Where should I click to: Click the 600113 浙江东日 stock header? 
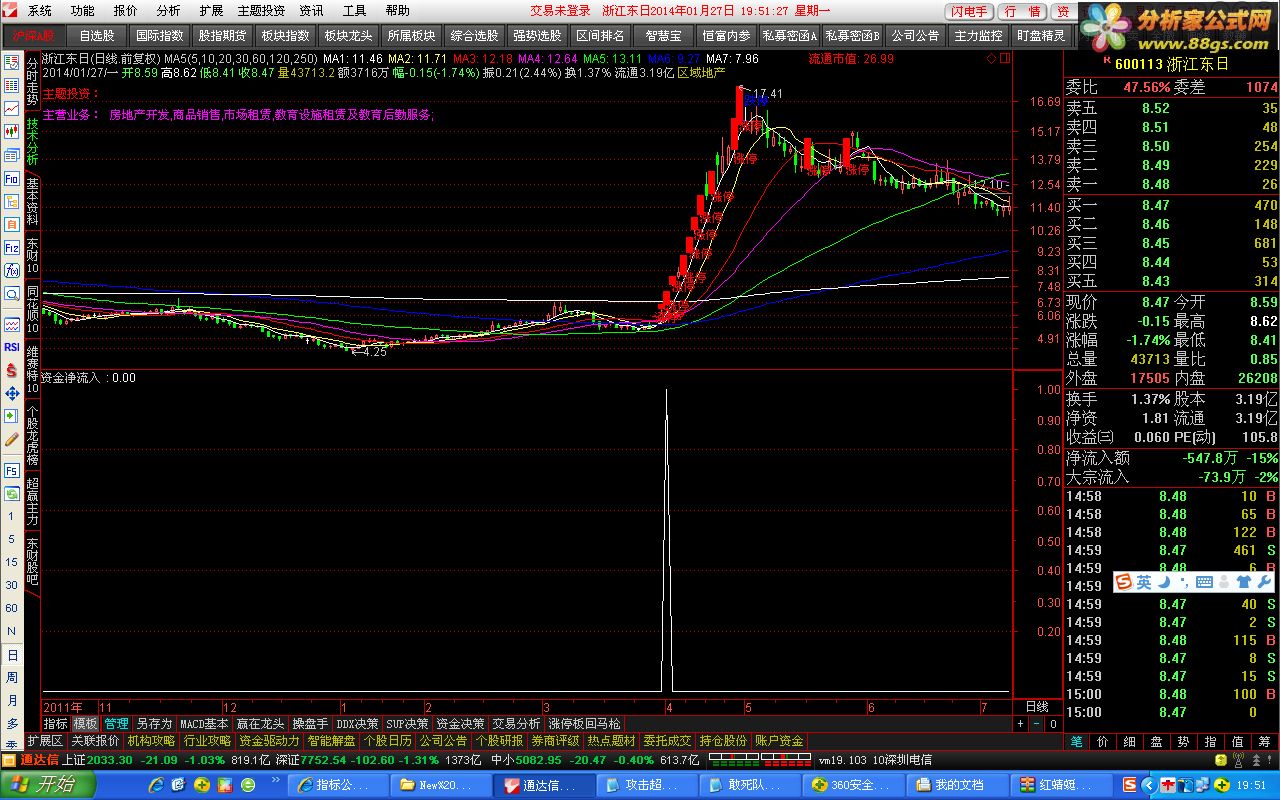1170,64
